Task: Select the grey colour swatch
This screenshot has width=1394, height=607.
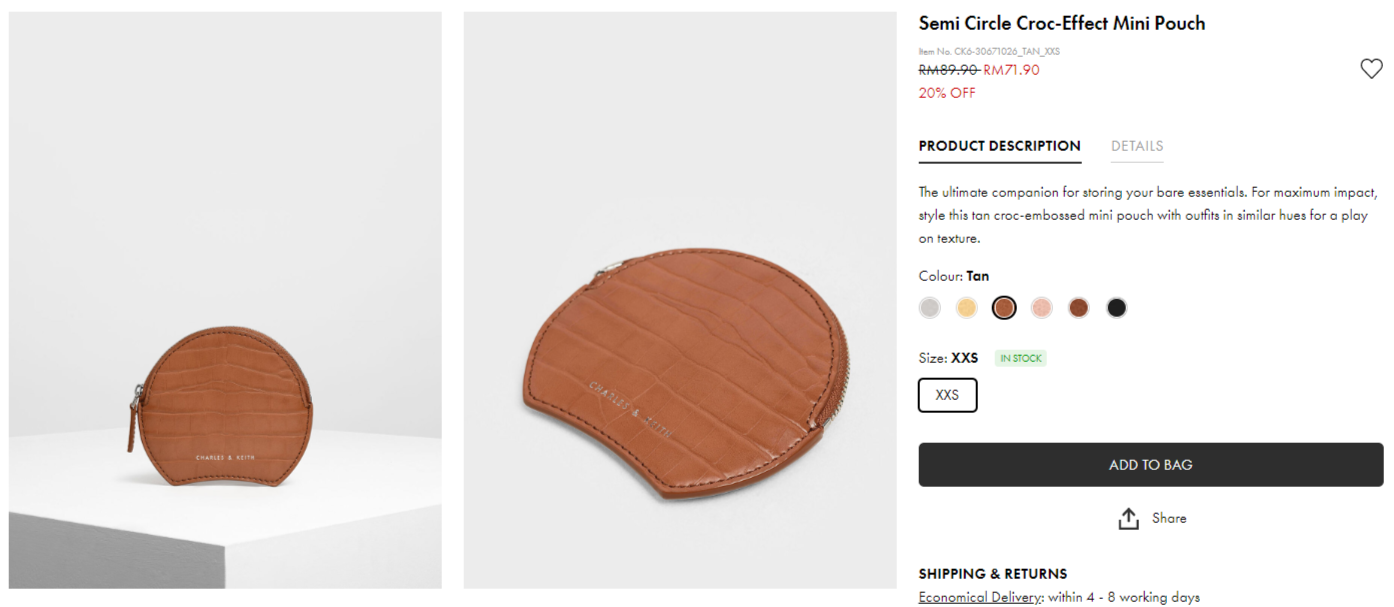Action: (930, 308)
